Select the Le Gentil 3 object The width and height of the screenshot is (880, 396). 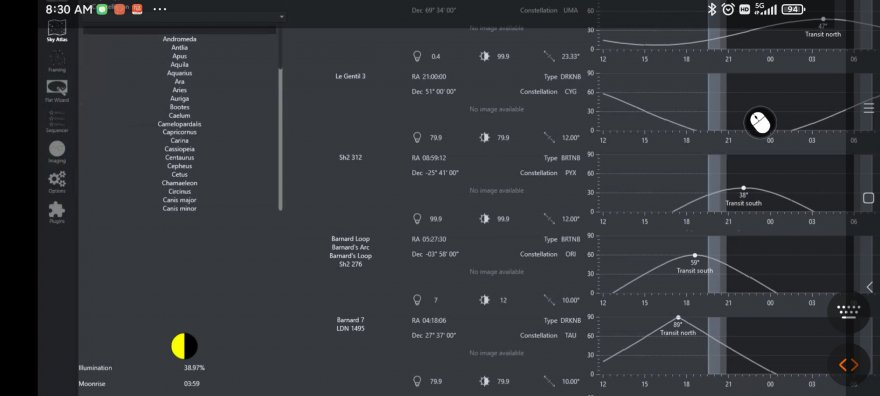click(350, 76)
